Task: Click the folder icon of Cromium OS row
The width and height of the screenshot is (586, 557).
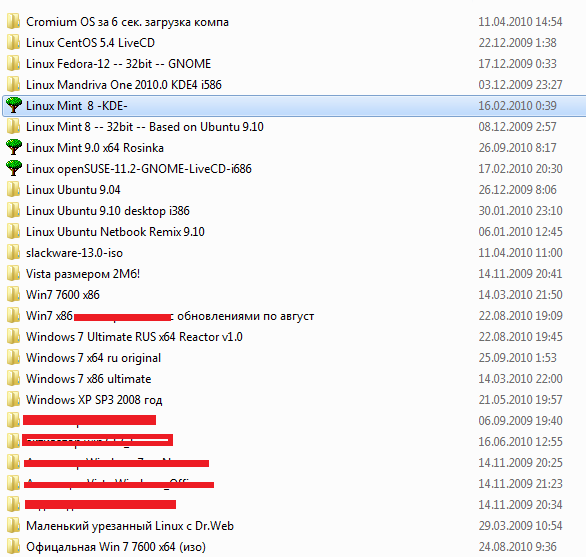Action: point(13,21)
